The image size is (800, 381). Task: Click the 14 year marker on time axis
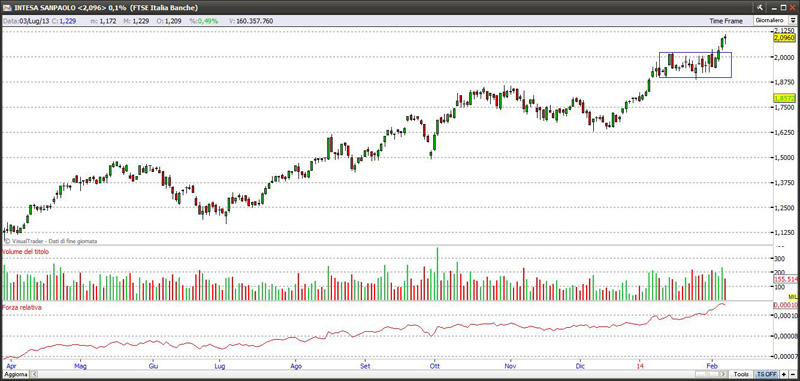pyautogui.click(x=640, y=366)
